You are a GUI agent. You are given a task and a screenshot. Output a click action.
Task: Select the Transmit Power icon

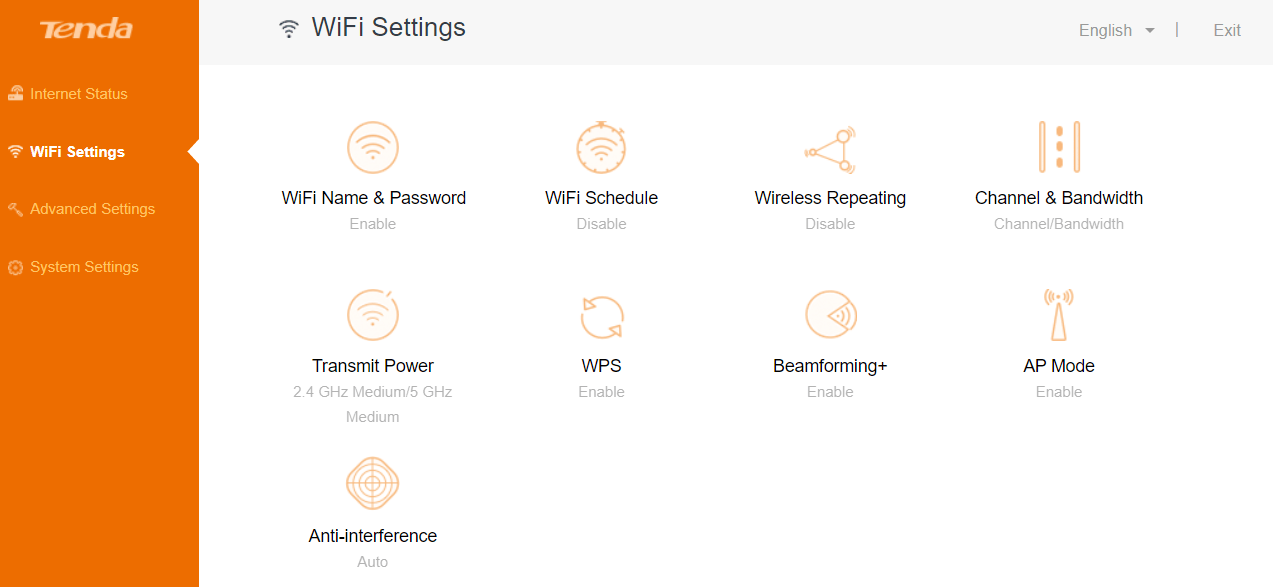(372, 315)
